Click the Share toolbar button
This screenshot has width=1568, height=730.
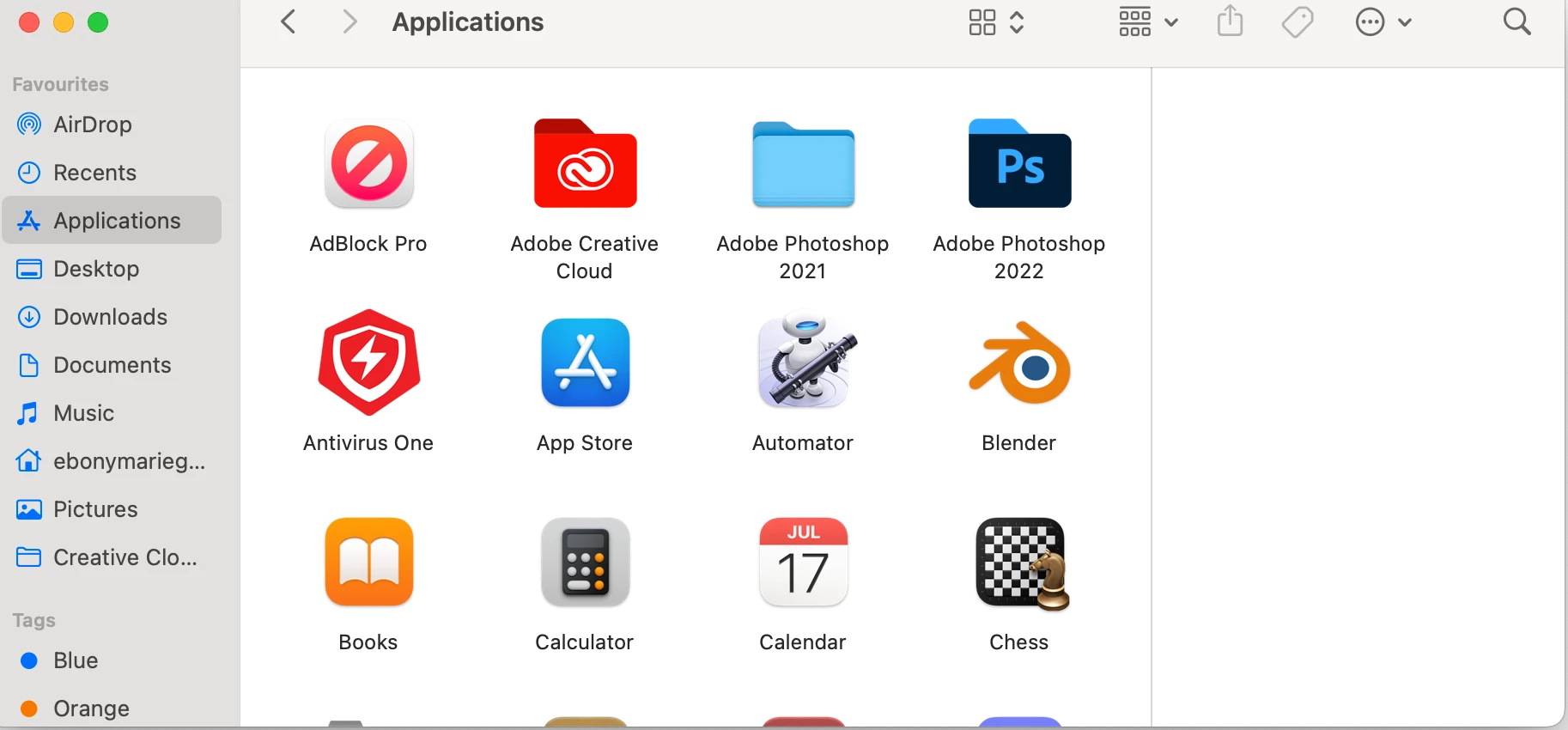coord(1231,21)
